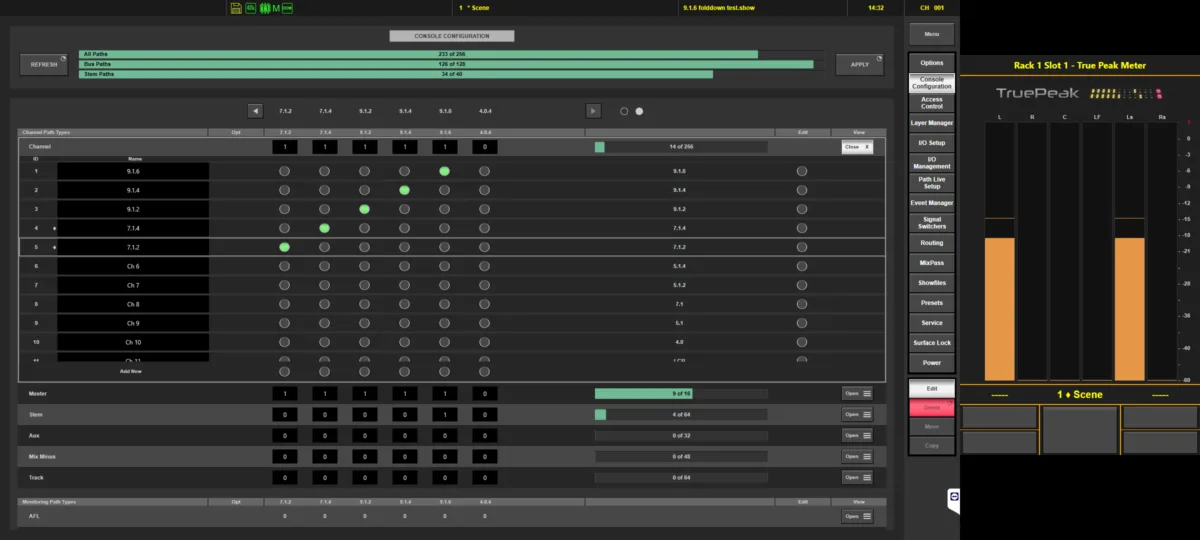Select second page indicator dot
This screenshot has height=540, width=1200.
coord(640,111)
